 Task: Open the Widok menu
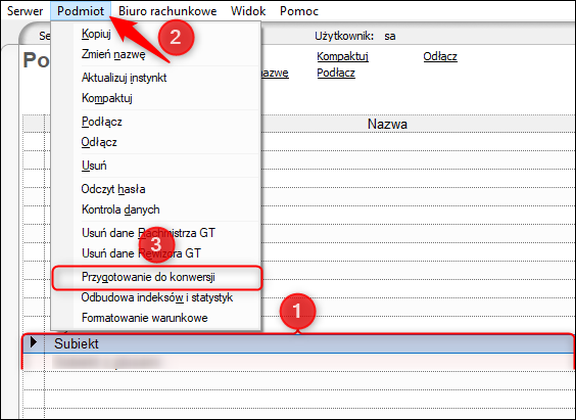tap(248, 11)
